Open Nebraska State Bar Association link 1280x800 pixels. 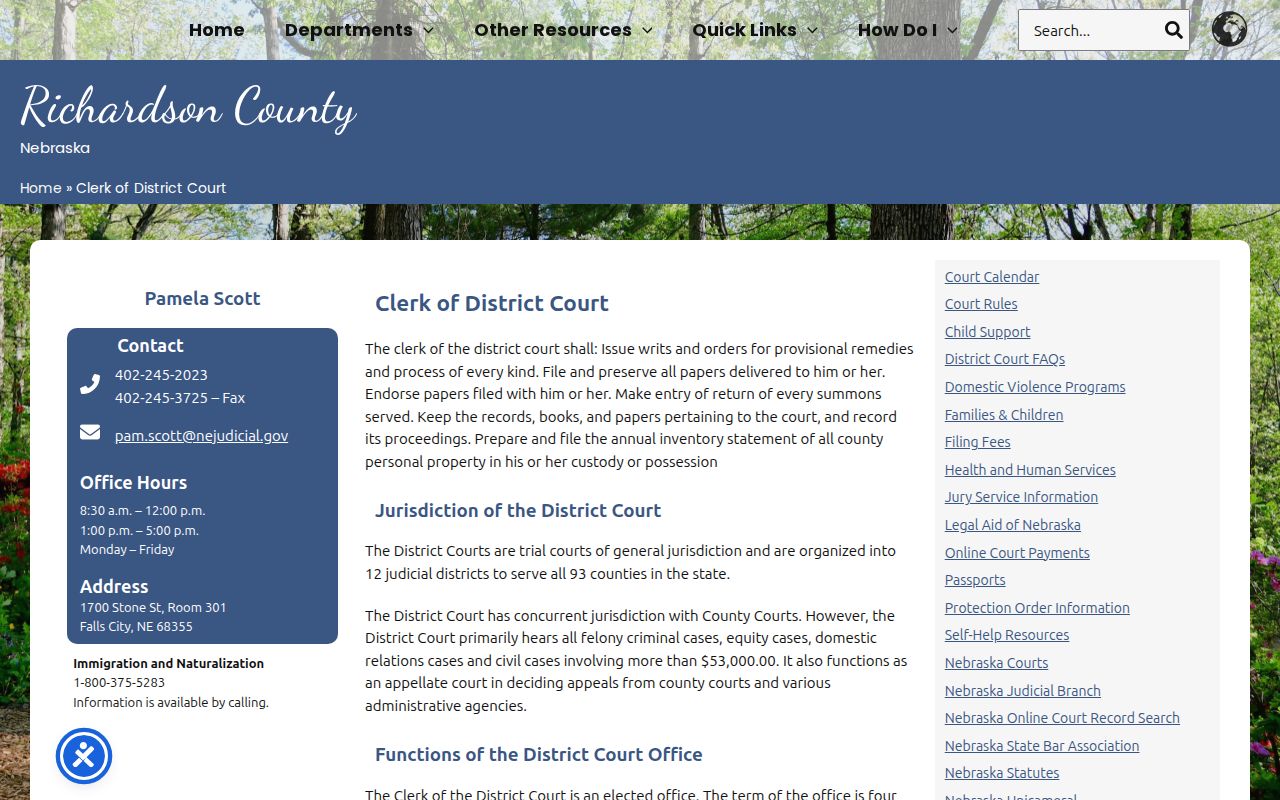point(1042,746)
